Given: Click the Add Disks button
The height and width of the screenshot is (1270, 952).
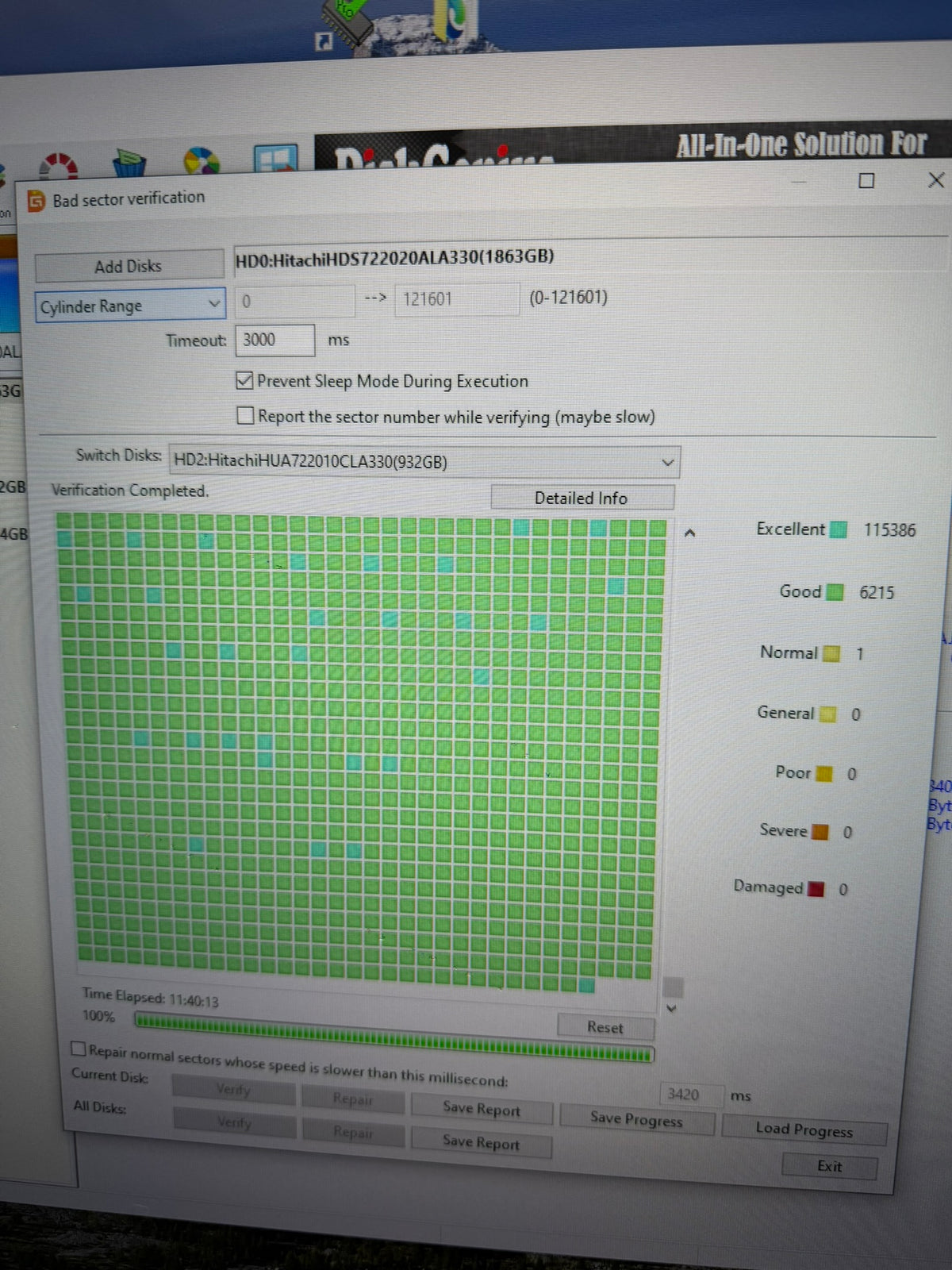Looking at the screenshot, I should [x=129, y=266].
